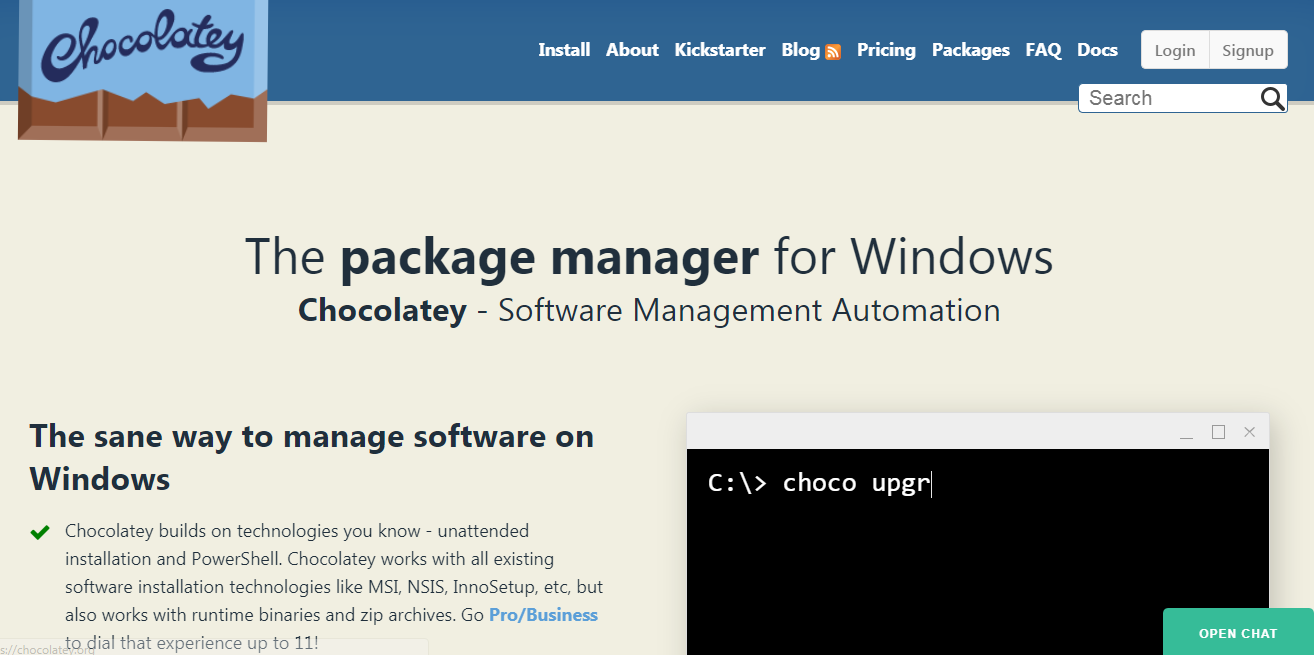Click the Blog RSS feed icon
This screenshot has height=655, width=1314.
pyautogui.click(x=833, y=52)
